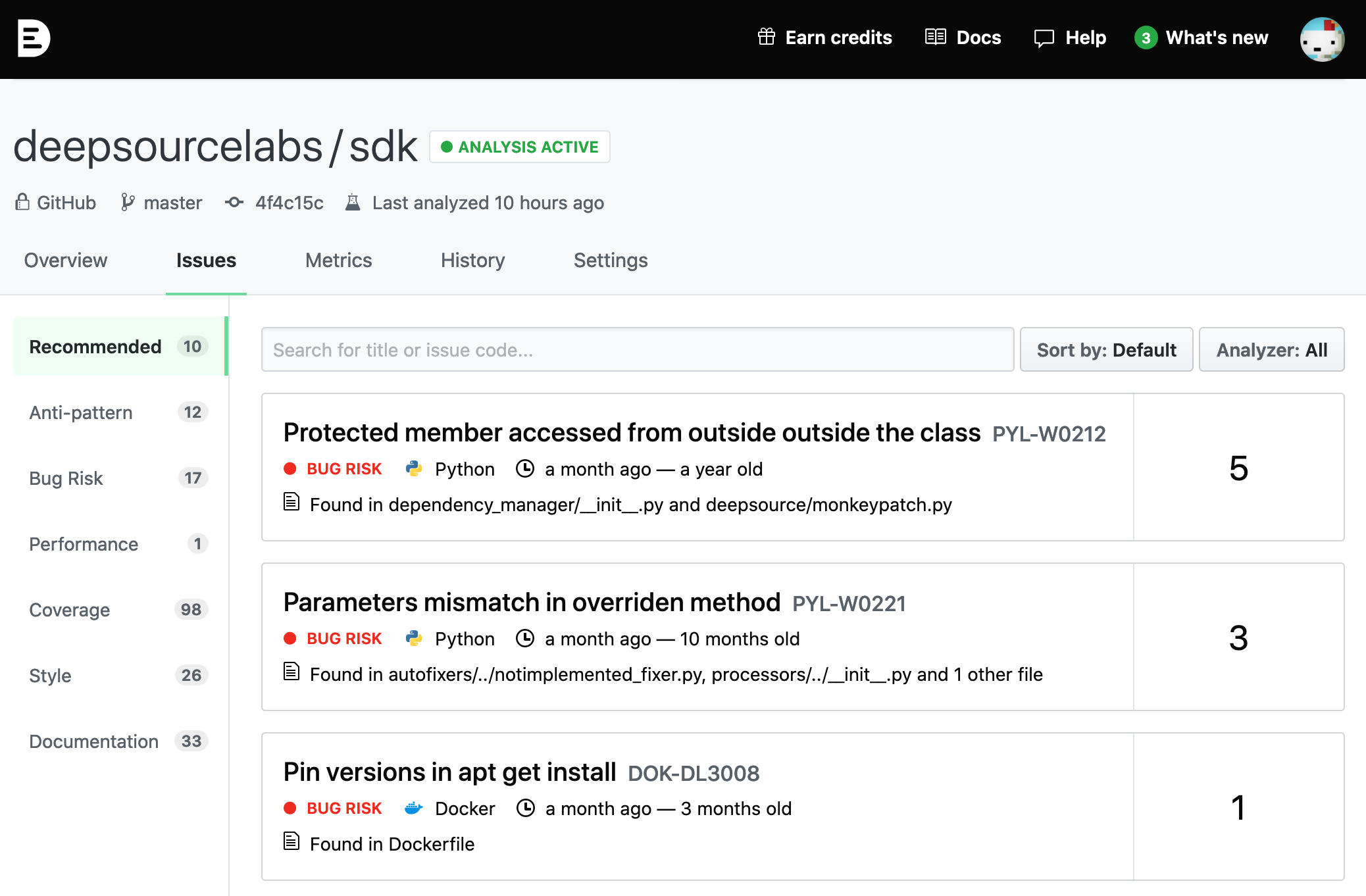Open the Sort by Default dropdown
Image resolution: width=1366 pixels, height=896 pixels.
click(1105, 349)
